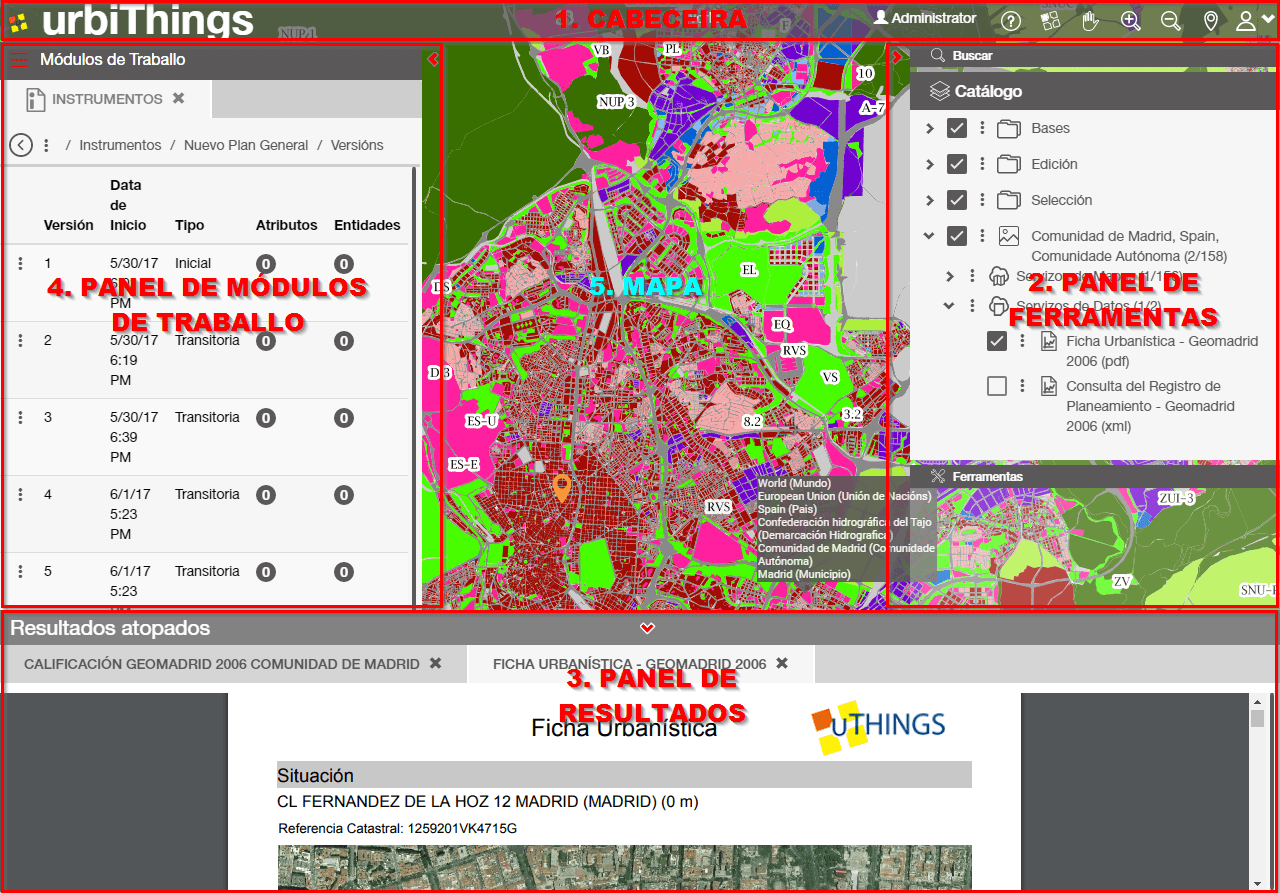The height and width of the screenshot is (893, 1280).
Task: Open options menu for version 1 row
Action: (20, 264)
